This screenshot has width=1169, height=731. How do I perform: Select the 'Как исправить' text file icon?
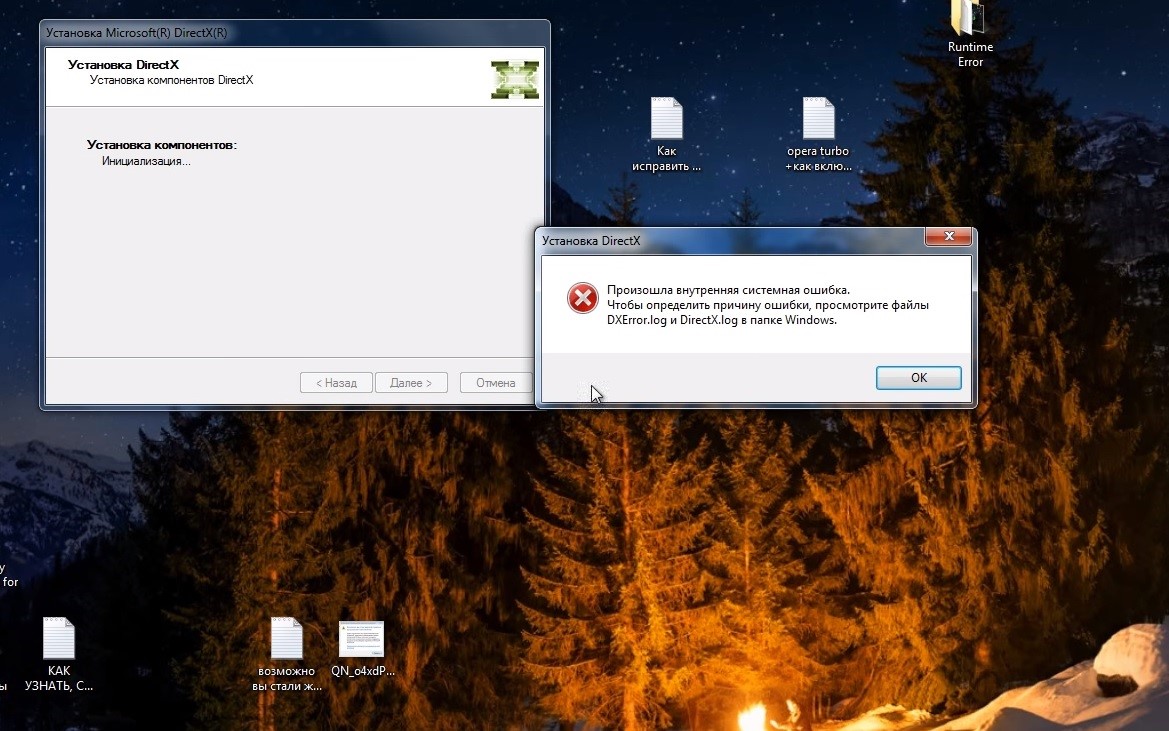point(666,119)
